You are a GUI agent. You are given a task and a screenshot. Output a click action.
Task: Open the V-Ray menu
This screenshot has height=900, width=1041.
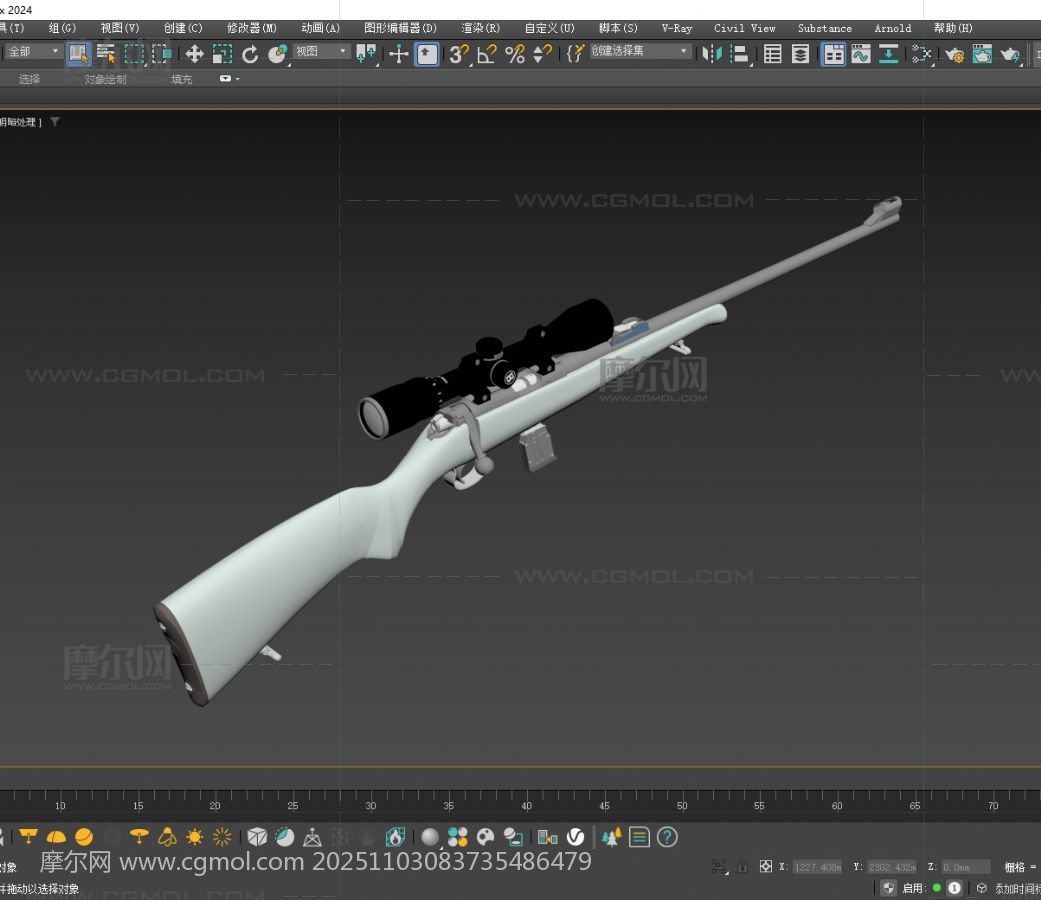click(x=677, y=28)
